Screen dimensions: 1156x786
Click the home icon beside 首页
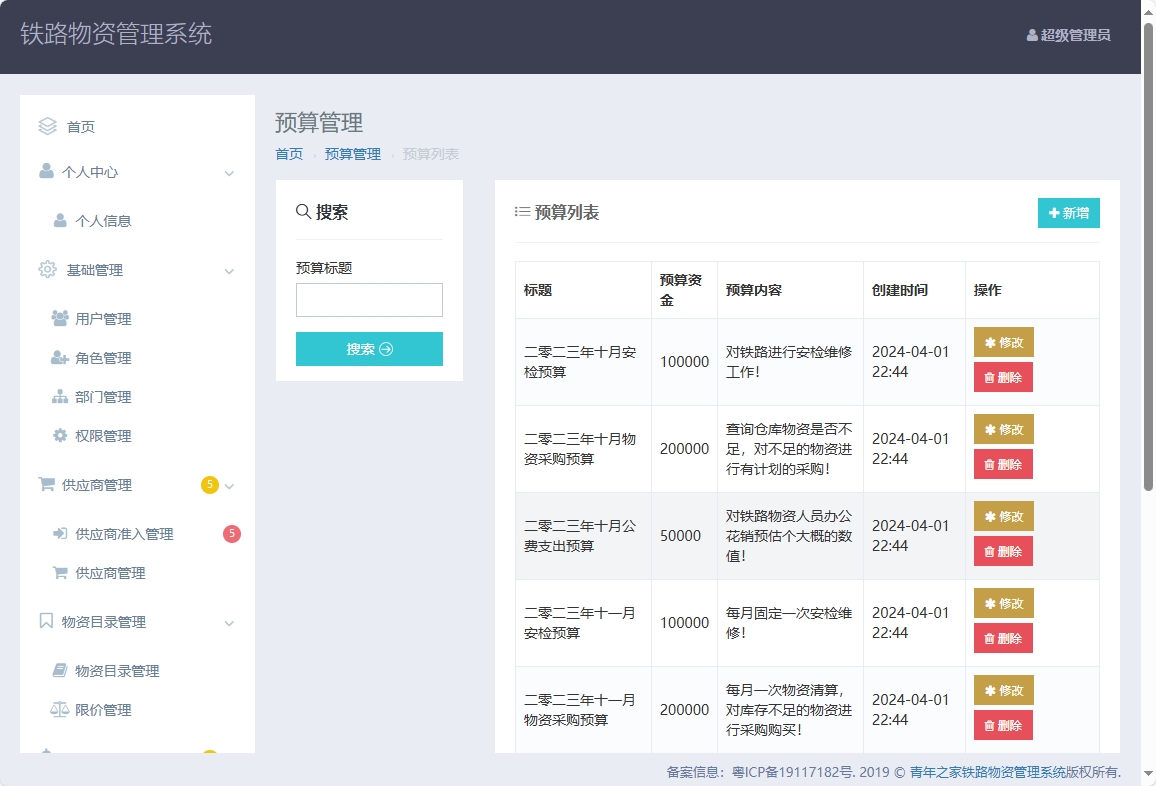coord(47,126)
